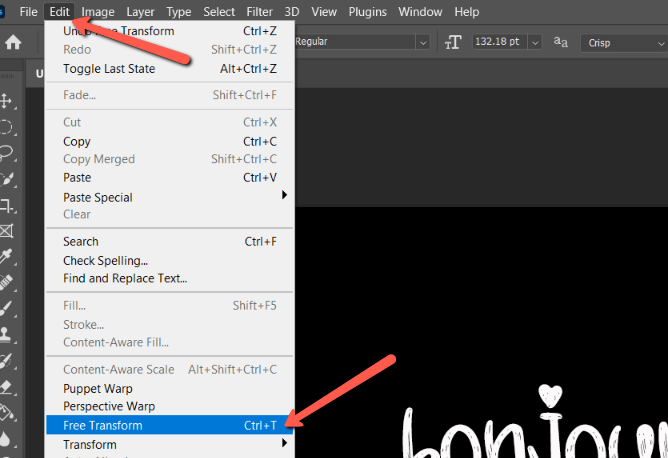Screen dimensions: 668x458
Task: Click the greyed Fade item
Action: pos(170,95)
